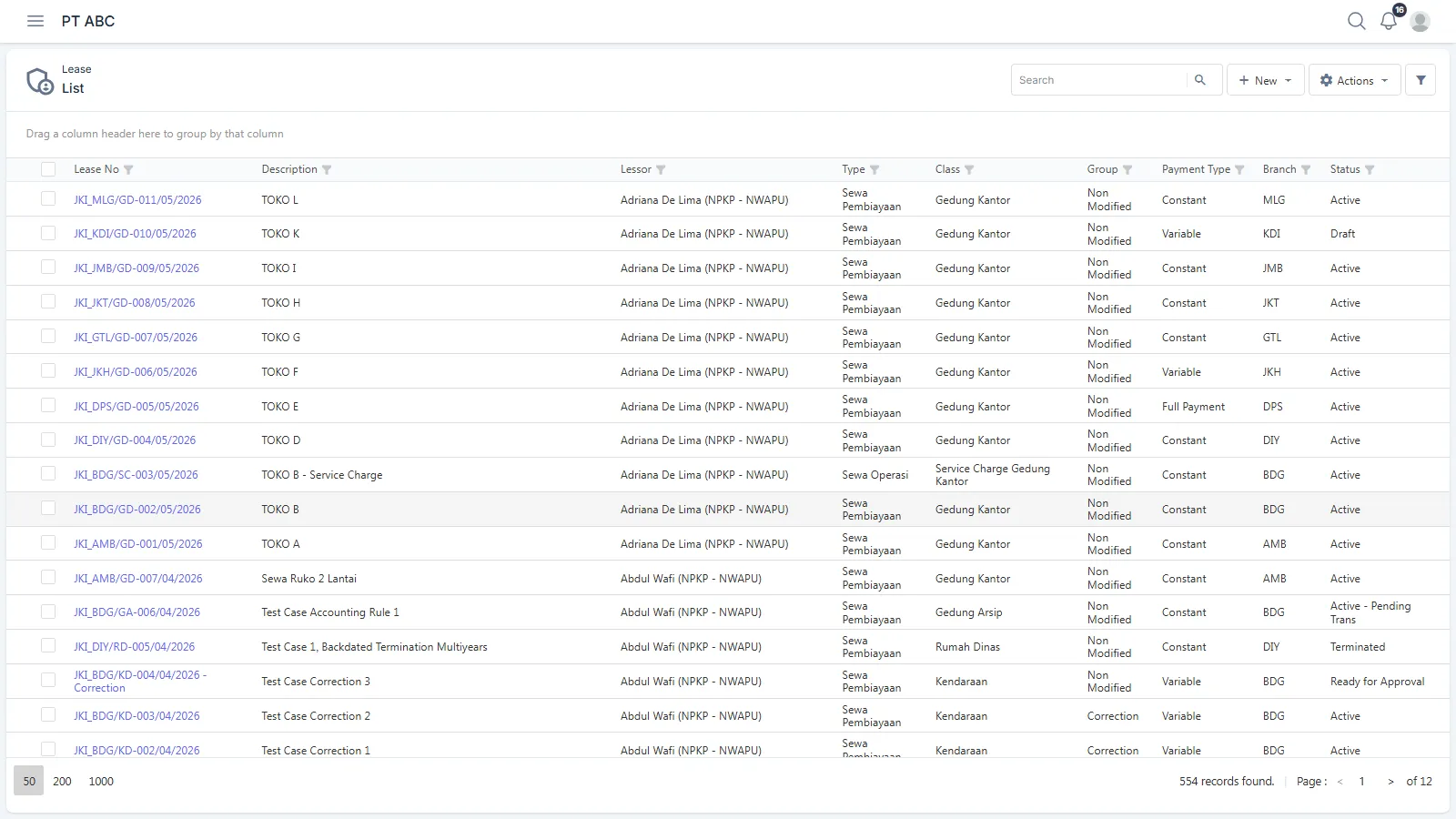Click the Branch column filter icon

point(1306,170)
